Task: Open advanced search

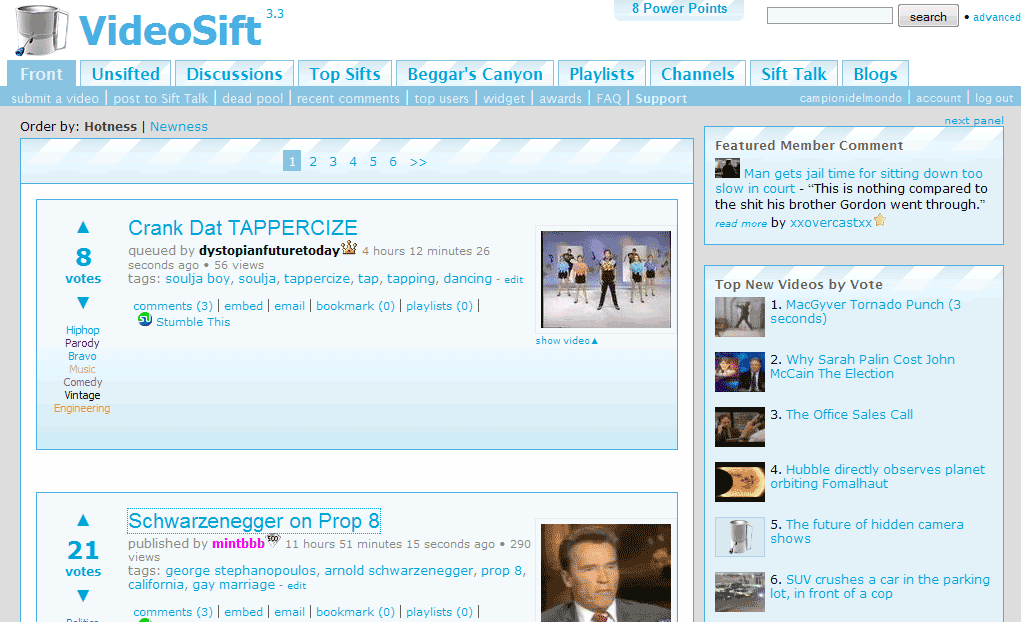Action: click(x=996, y=18)
